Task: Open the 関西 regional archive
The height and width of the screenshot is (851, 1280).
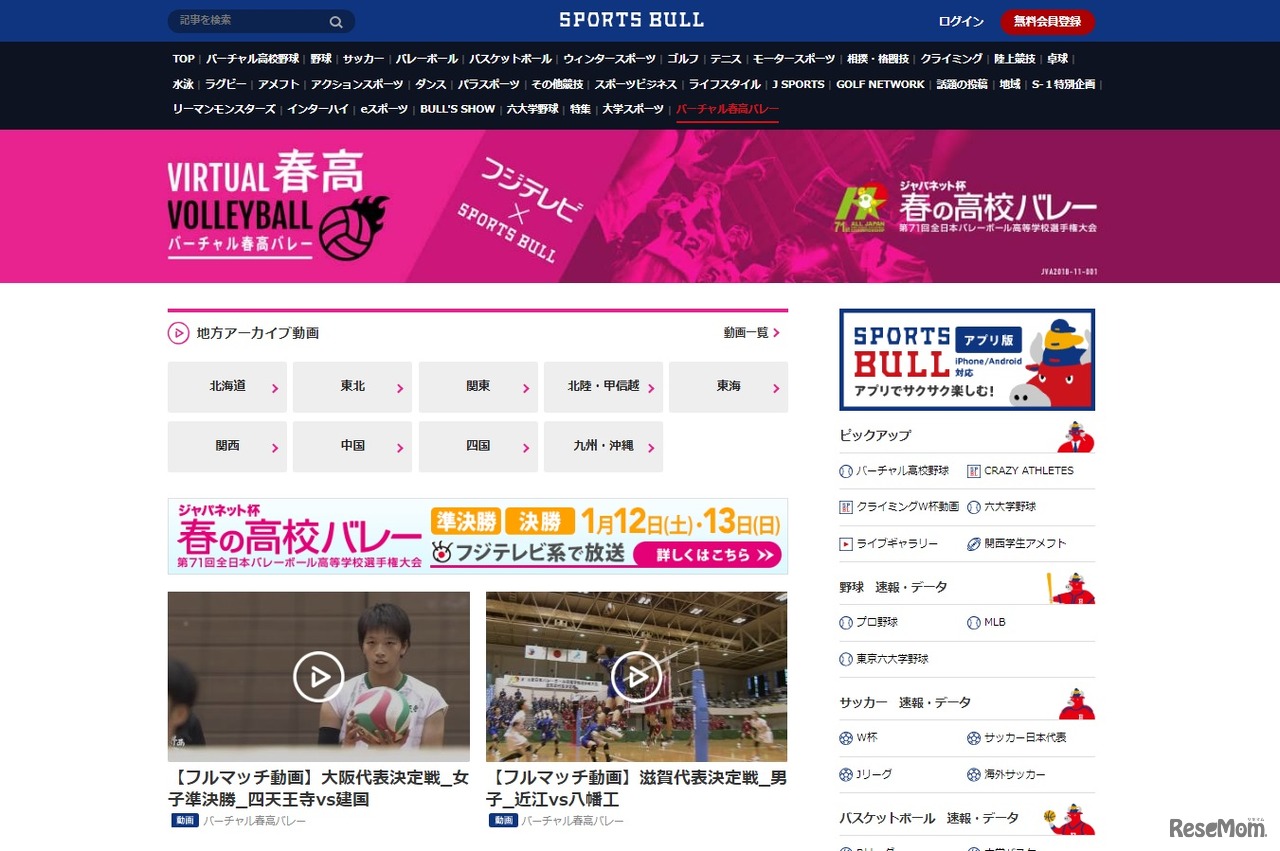Action: pos(227,447)
